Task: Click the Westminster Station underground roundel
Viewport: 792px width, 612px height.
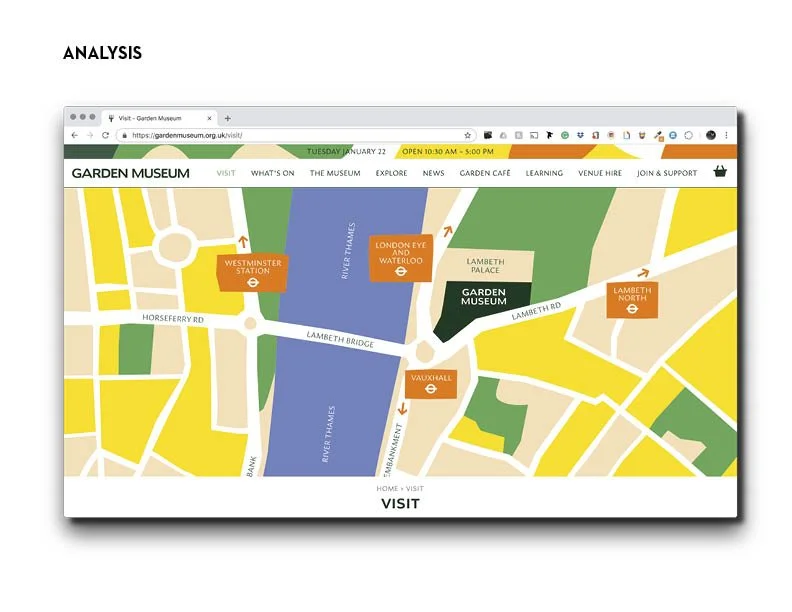Action: tap(253, 283)
